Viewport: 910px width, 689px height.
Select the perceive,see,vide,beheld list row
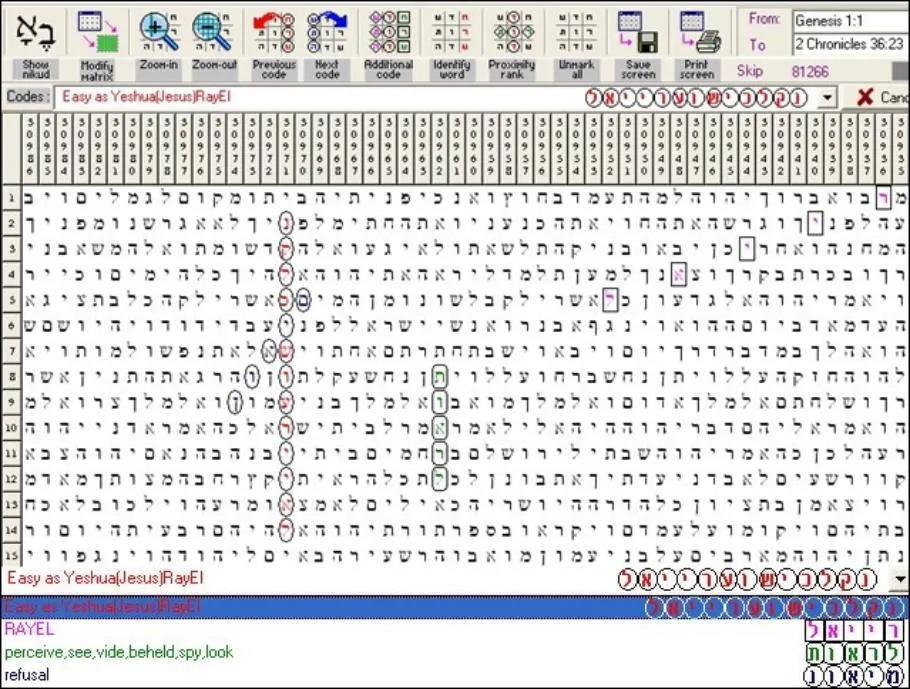click(x=455, y=652)
